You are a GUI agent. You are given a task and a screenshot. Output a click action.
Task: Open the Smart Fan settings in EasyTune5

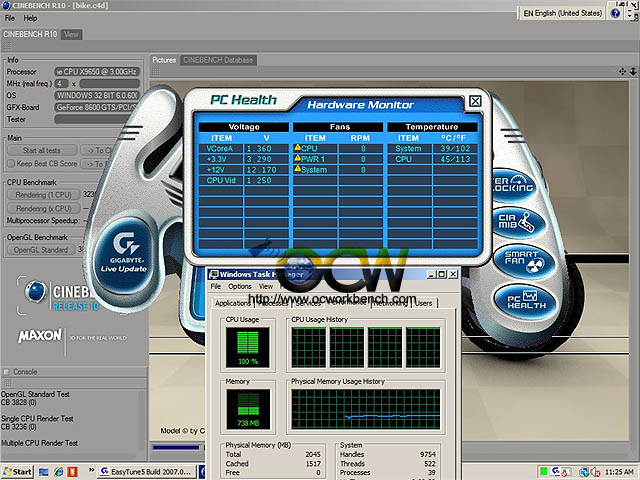click(524, 260)
